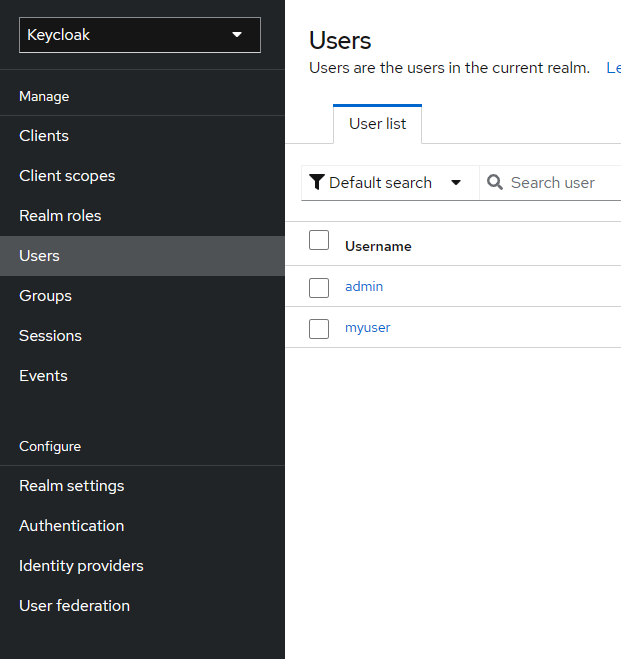Click the search magnifier icon
621x659 pixels.
click(494, 182)
